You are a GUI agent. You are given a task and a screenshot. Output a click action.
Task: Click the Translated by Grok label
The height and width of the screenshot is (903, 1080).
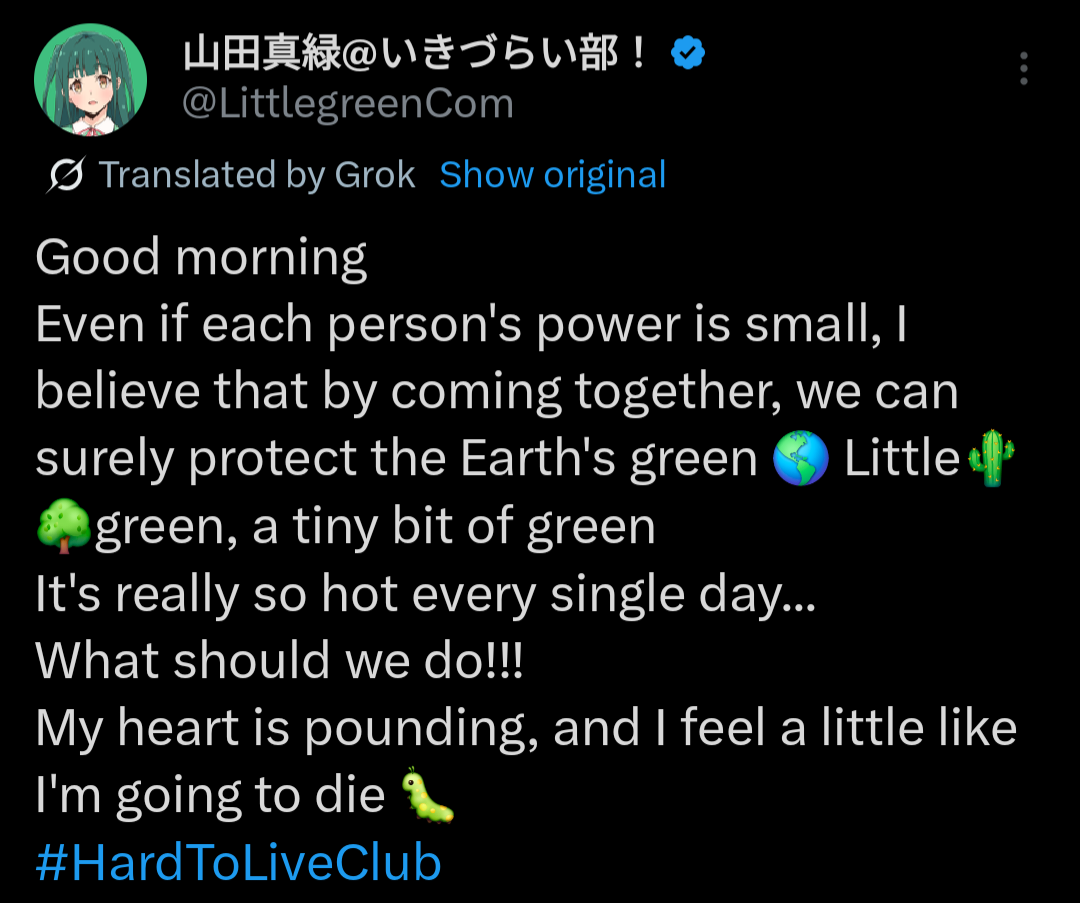click(x=256, y=174)
